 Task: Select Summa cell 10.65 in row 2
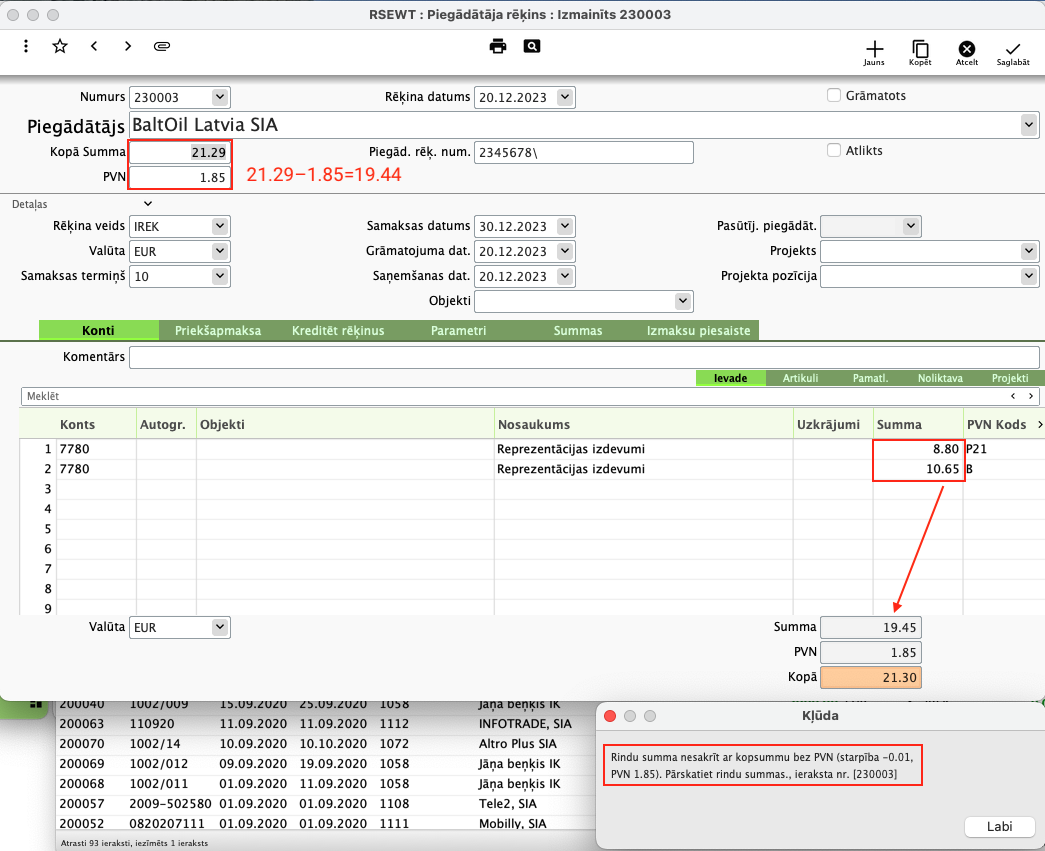point(918,469)
